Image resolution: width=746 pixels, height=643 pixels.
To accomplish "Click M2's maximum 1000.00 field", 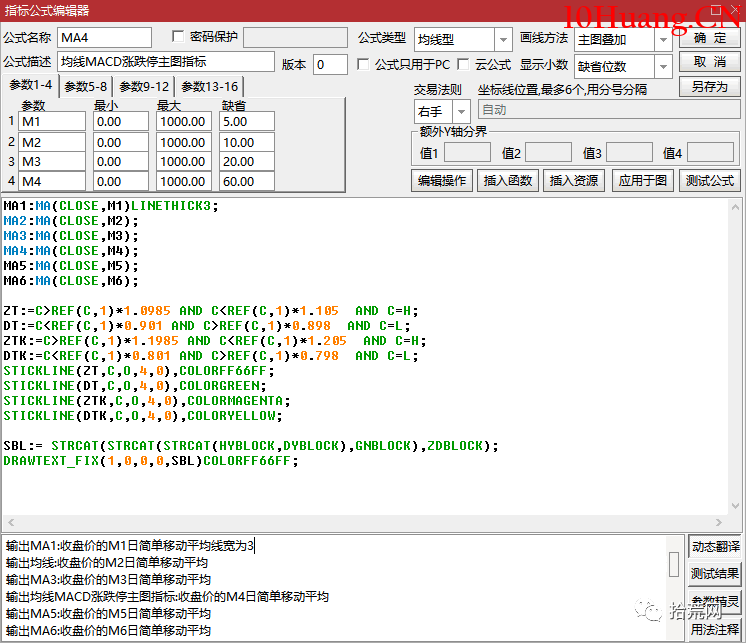I will pos(184,142).
